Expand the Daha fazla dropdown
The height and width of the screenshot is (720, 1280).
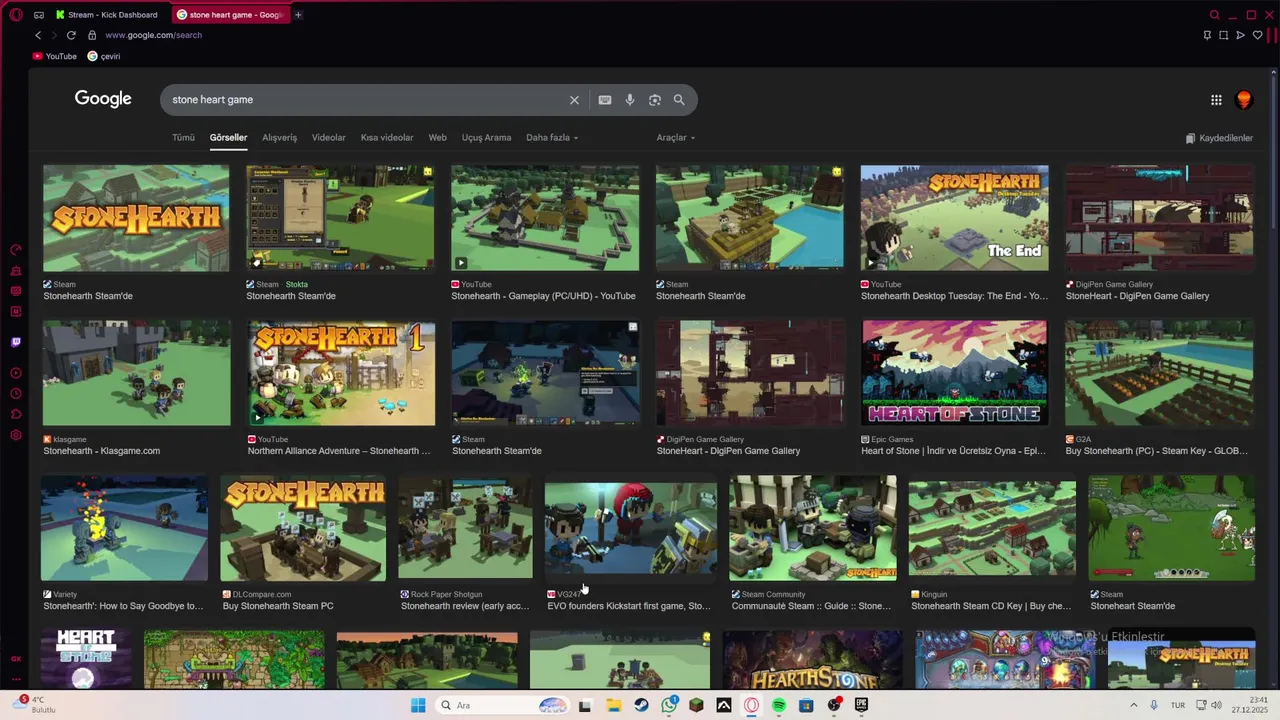[552, 138]
